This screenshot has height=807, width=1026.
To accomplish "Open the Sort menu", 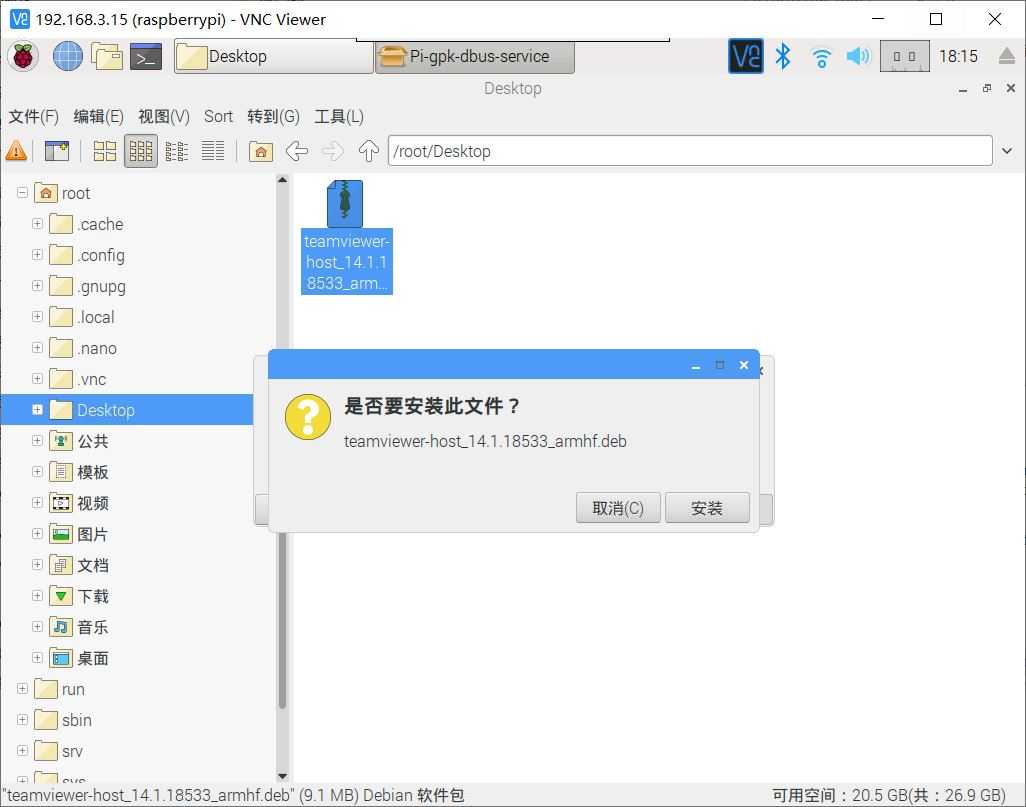I will (x=218, y=117).
